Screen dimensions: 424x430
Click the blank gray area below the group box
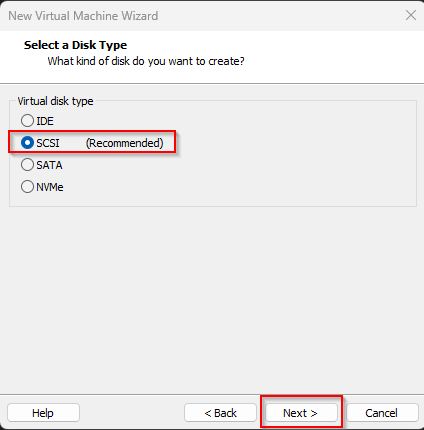click(x=212, y=297)
